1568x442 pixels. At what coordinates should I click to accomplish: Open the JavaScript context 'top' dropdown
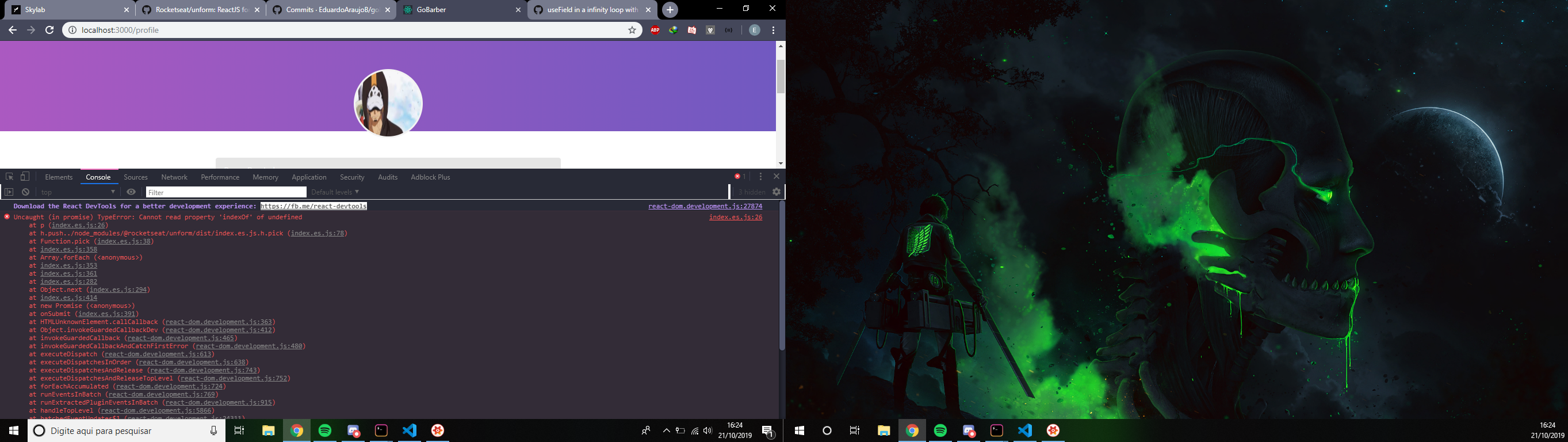(x=78, y=192)
